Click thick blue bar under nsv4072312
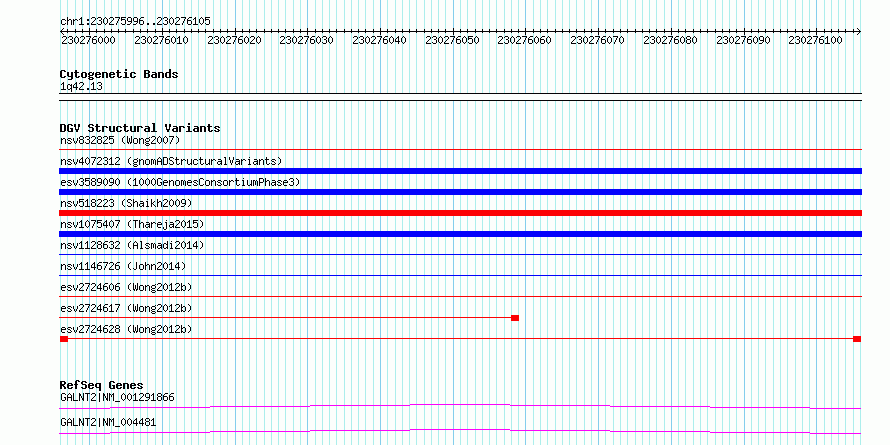 pos(460,171)
